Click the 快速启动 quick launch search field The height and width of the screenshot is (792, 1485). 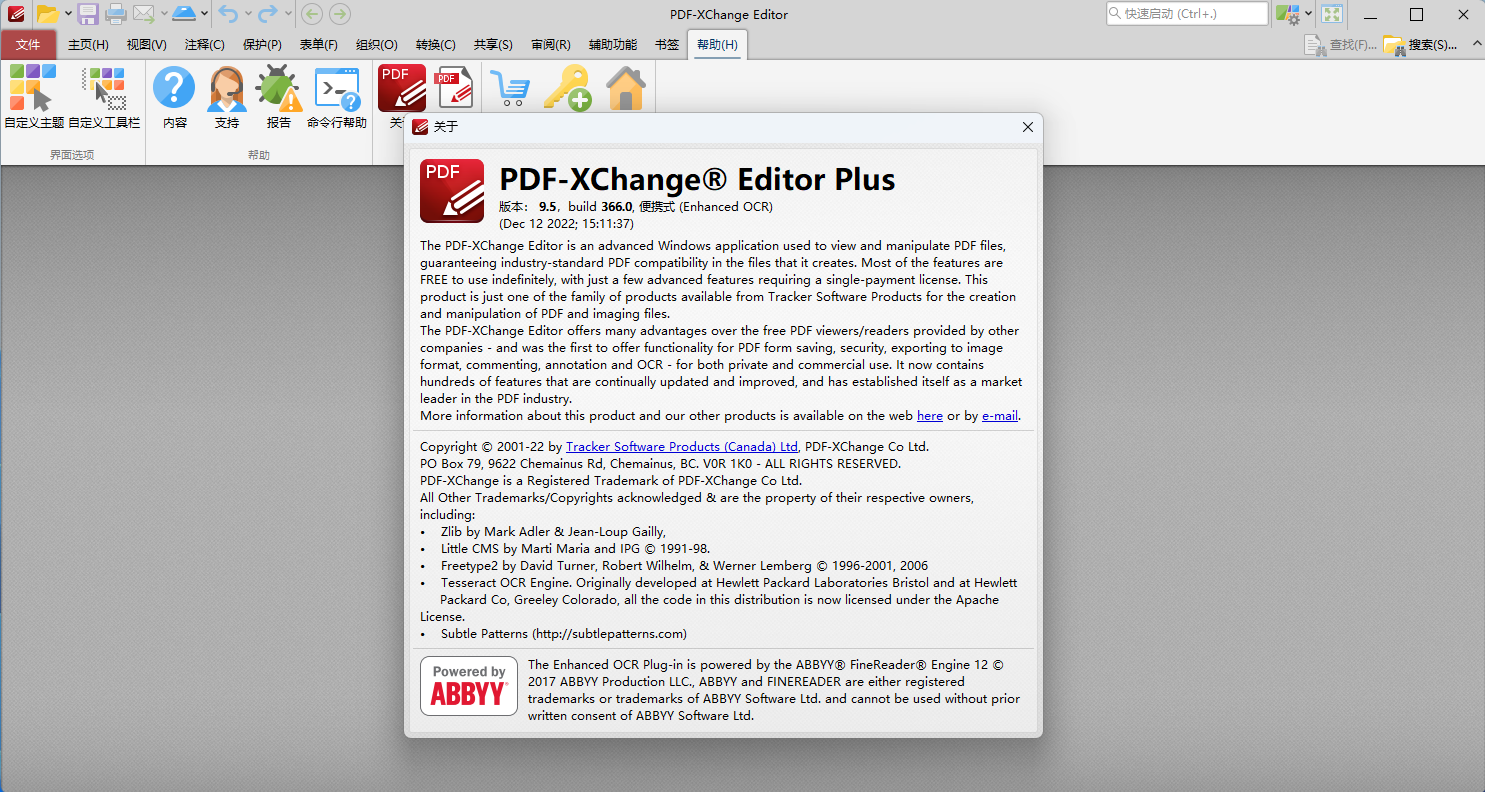(x=1187, y=14)
